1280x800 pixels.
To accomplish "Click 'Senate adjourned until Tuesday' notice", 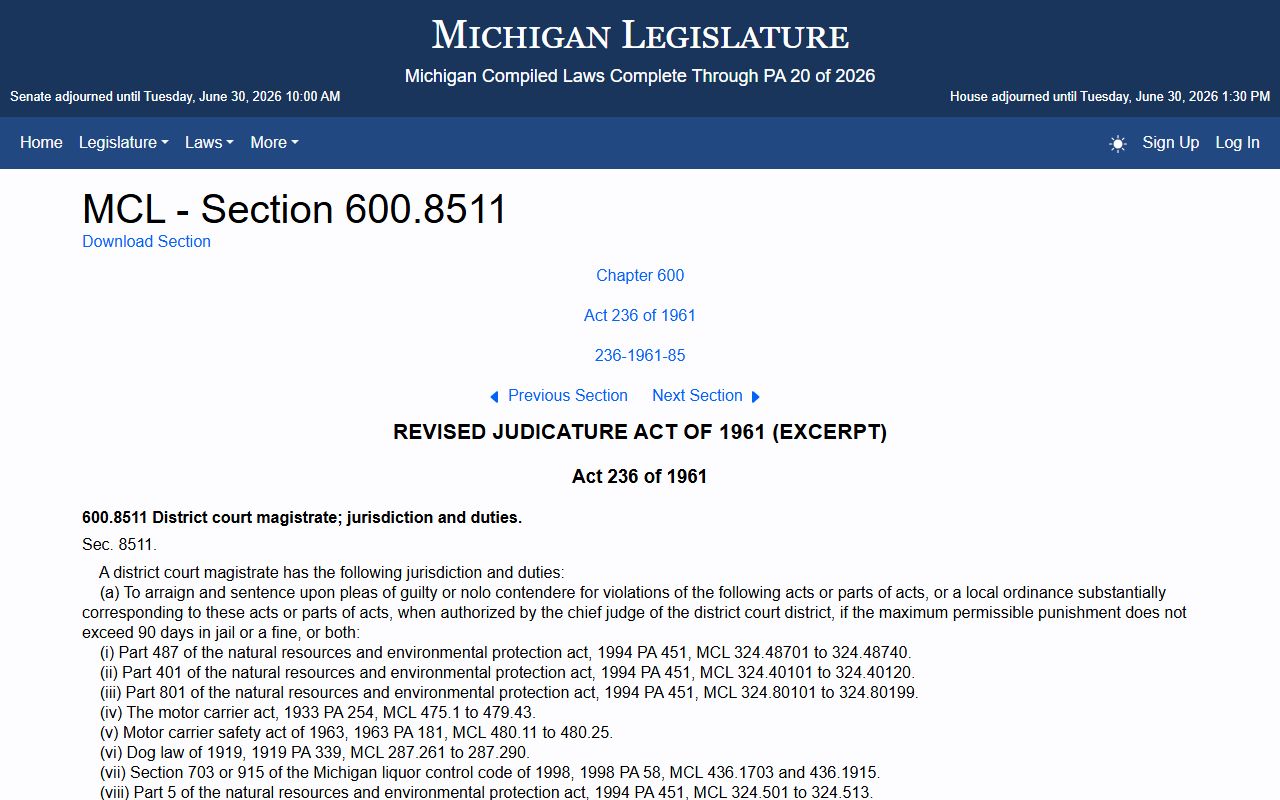I will coord(175,96).
